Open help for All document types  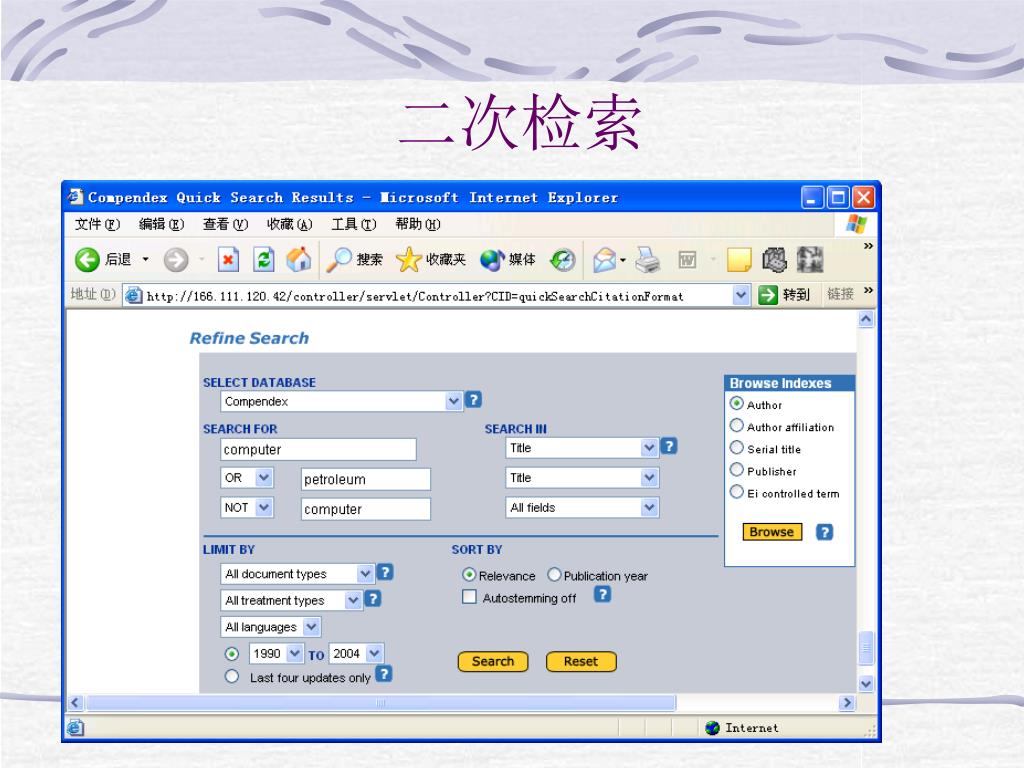point(385,573)
